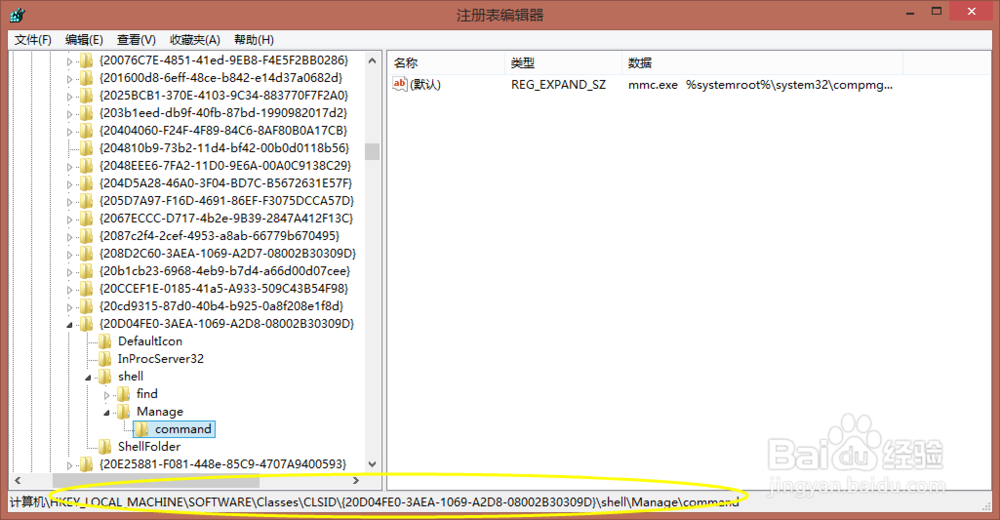This screenshot has height=520, width=1000.
Task: Click the vertical scrollbar thumb in tree pane
Action: tap(372, 151)
